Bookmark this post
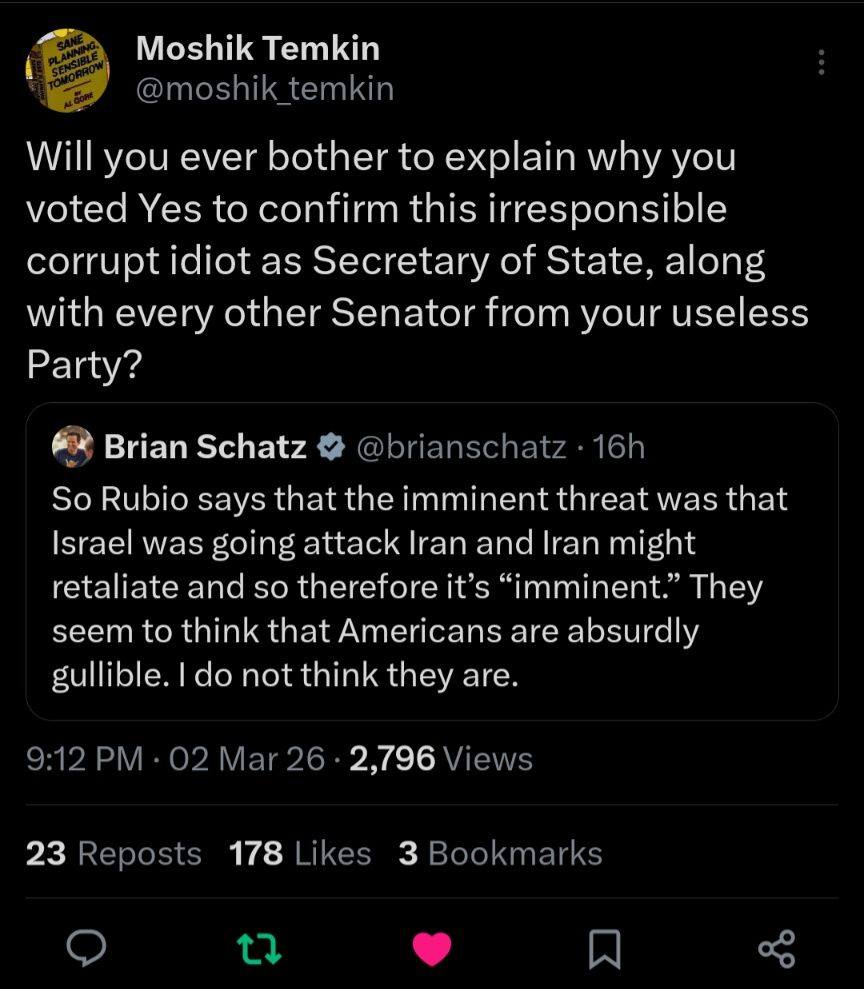The width and height of the screenshot is (864, 989). click(604, 948)
